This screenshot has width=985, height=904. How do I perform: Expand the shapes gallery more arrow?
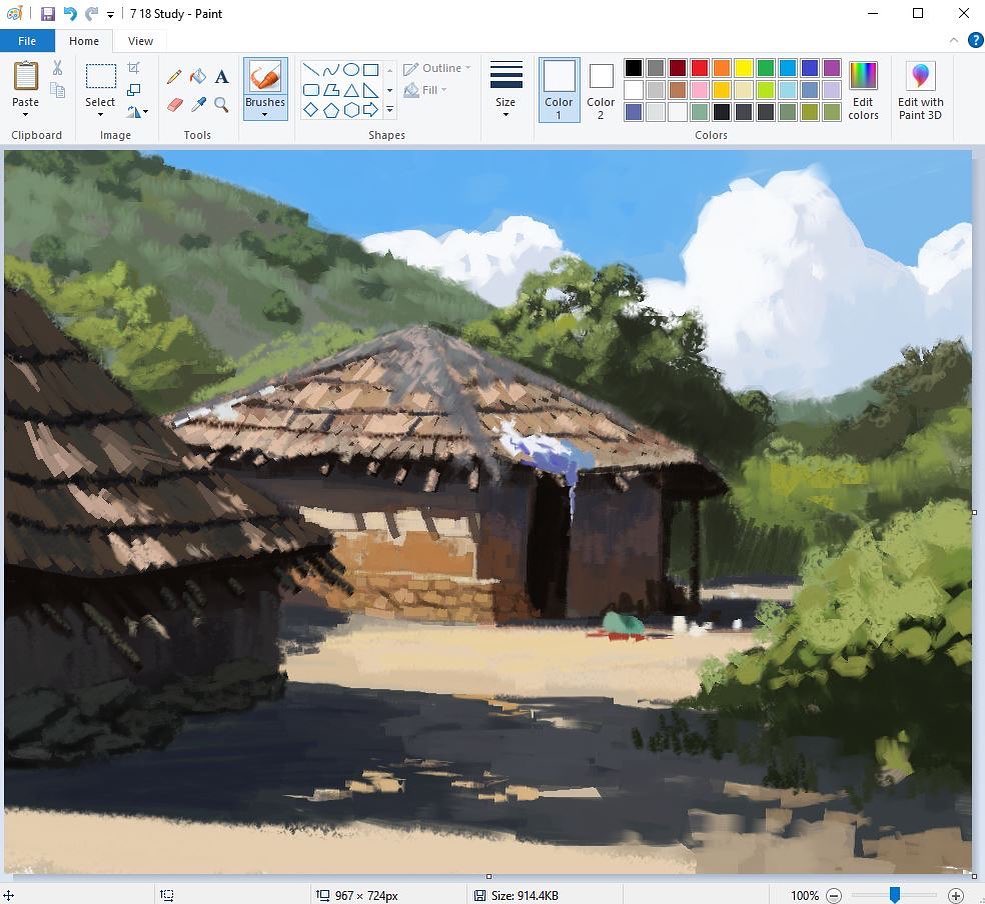tap(390, 111)
